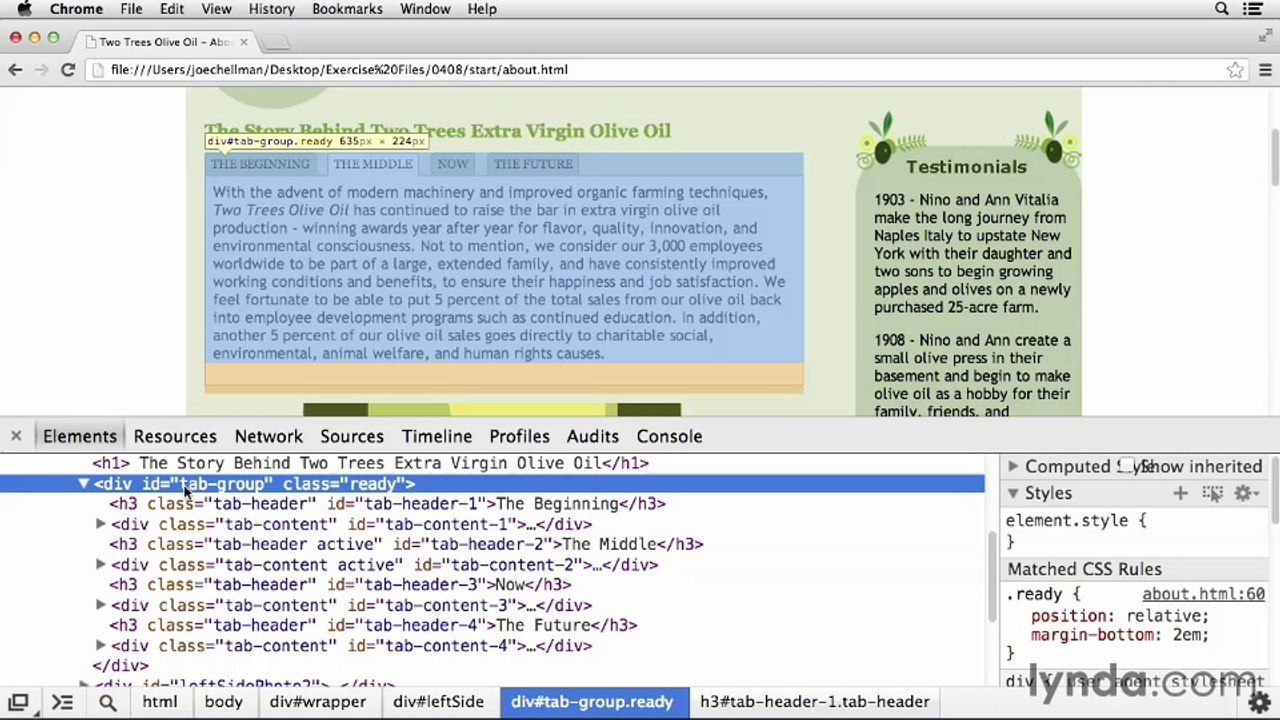Open the History menu
Viewport: 1280px width, 720px height.
[x=271, y=9]
